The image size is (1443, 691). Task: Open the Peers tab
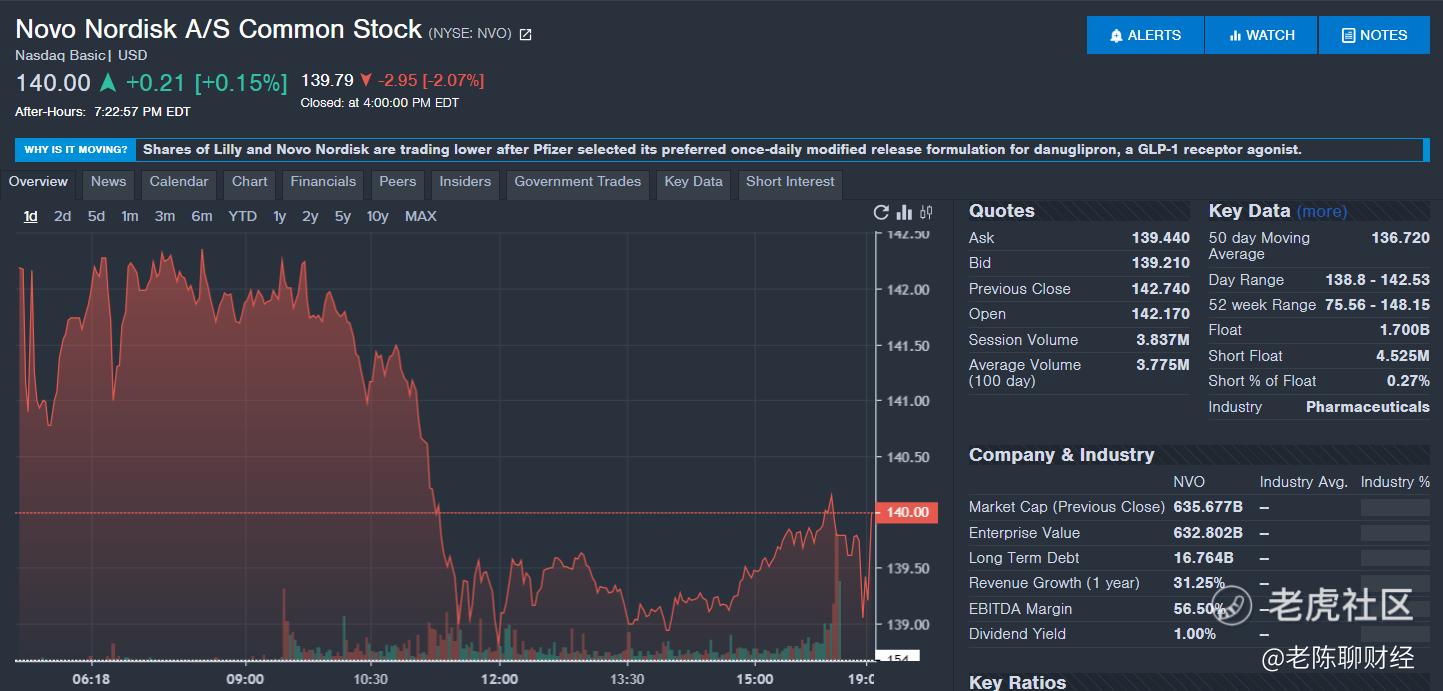397,182
